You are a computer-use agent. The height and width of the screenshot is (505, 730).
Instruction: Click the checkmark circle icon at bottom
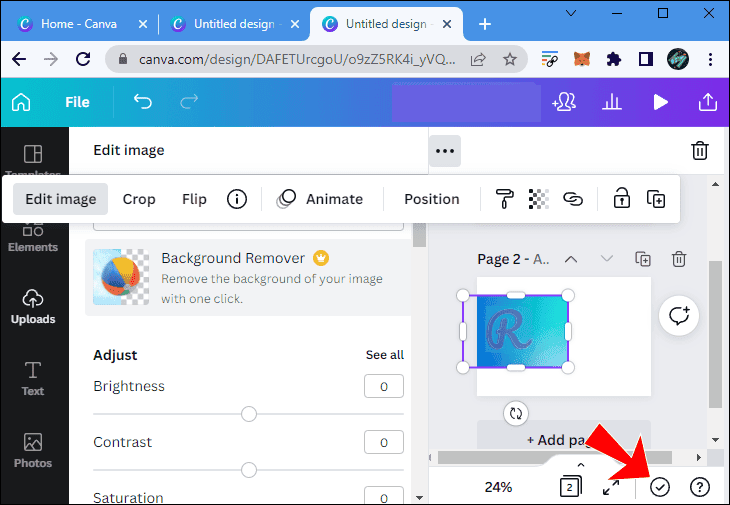[659, 487]
